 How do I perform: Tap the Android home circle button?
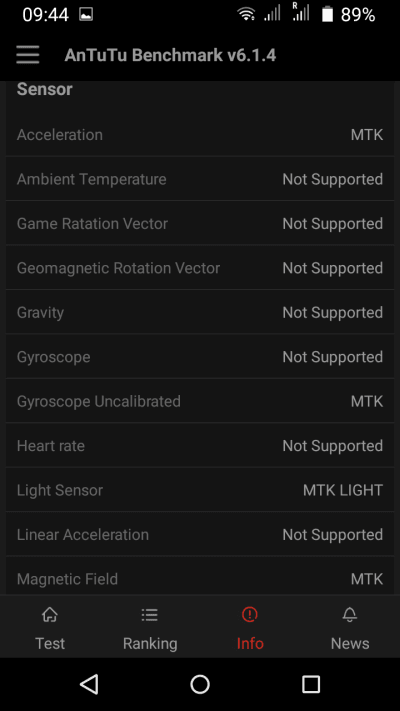point(200,684)
